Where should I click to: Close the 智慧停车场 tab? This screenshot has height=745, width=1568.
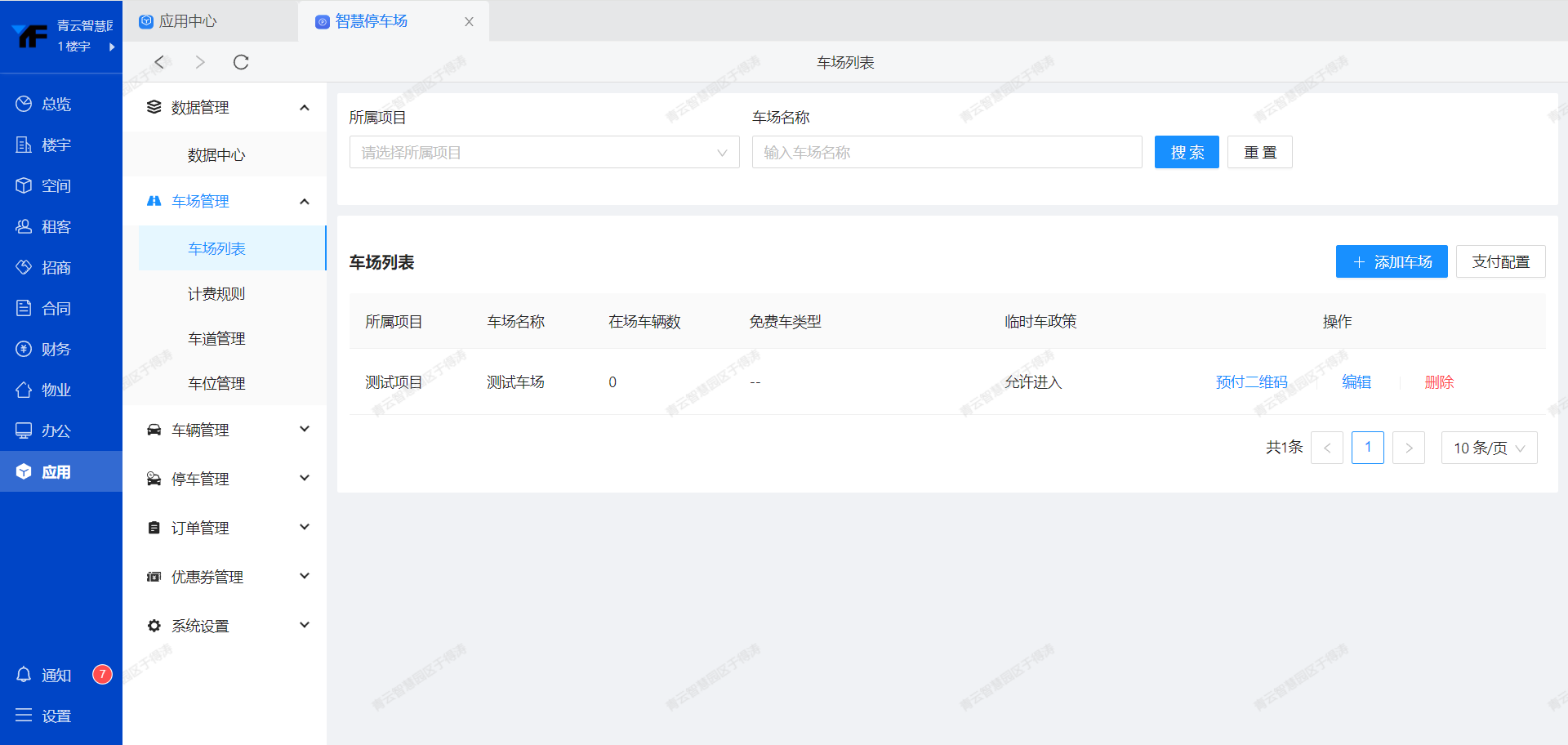[x=469, y=22]
